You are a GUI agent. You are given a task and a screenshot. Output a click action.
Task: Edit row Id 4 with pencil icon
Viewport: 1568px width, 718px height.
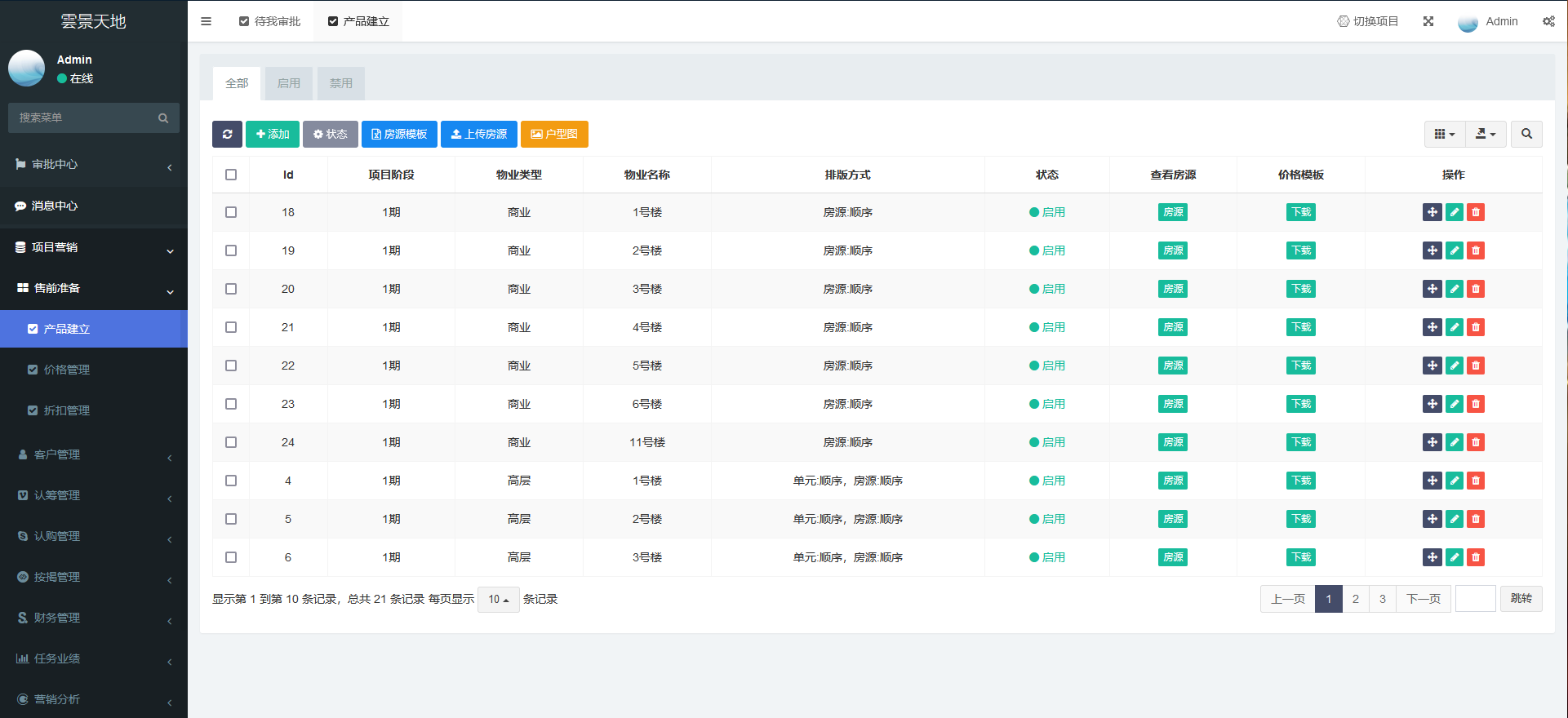tap(1455, 481)
